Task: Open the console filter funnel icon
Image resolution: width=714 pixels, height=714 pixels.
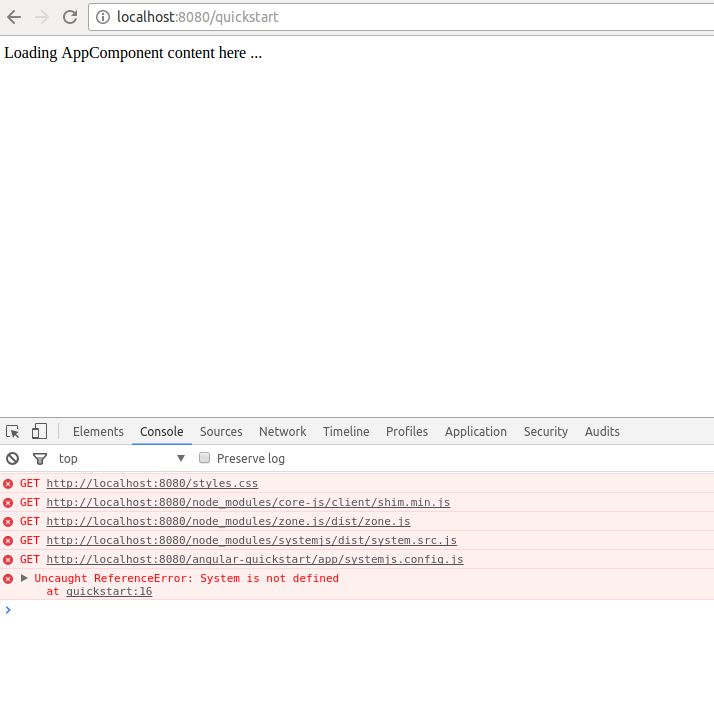Action: click(40, 459)
